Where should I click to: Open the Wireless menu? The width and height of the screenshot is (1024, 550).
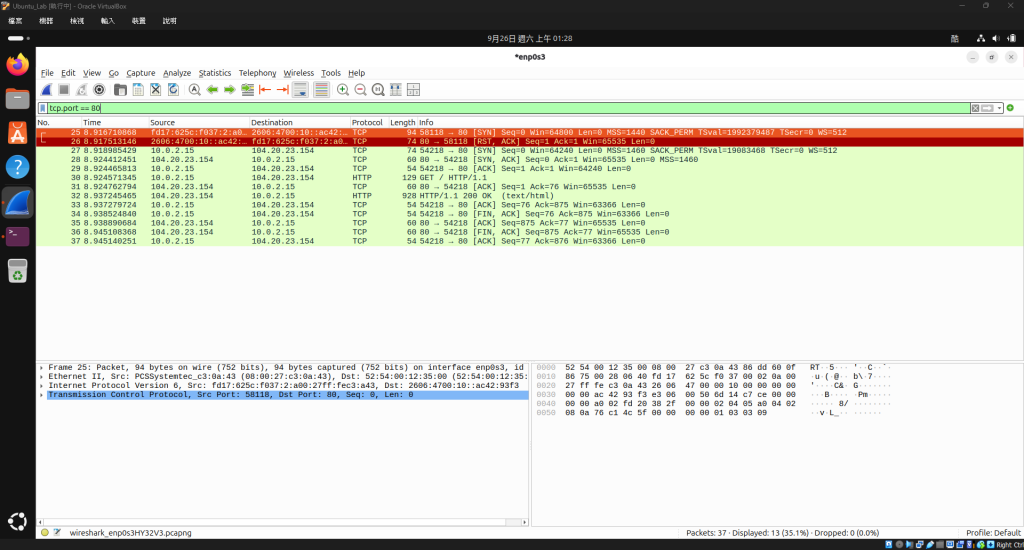[298, 73]
